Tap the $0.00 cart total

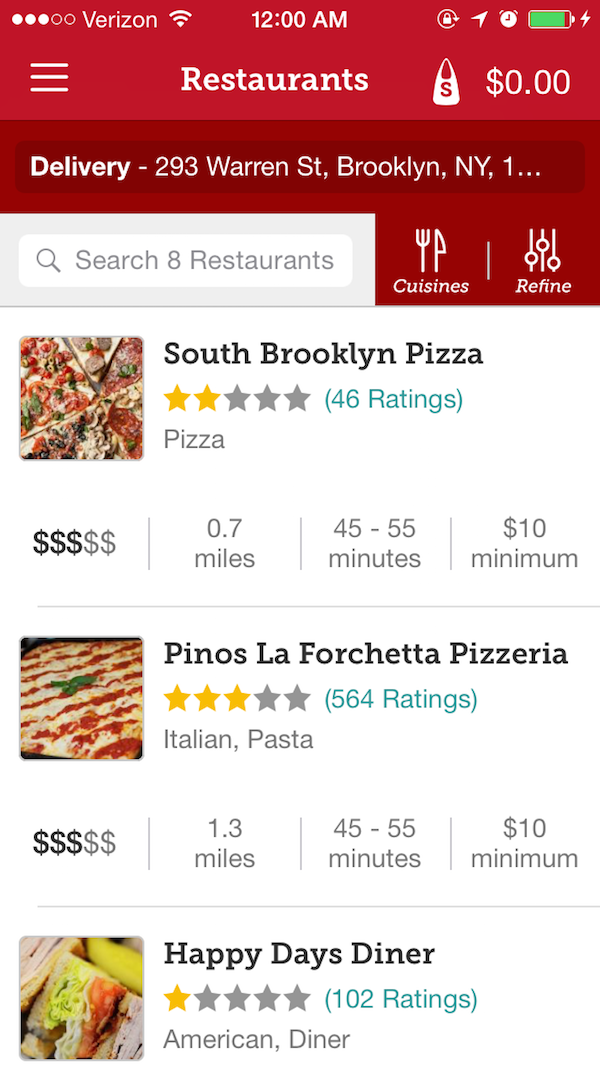pos(528,82)
